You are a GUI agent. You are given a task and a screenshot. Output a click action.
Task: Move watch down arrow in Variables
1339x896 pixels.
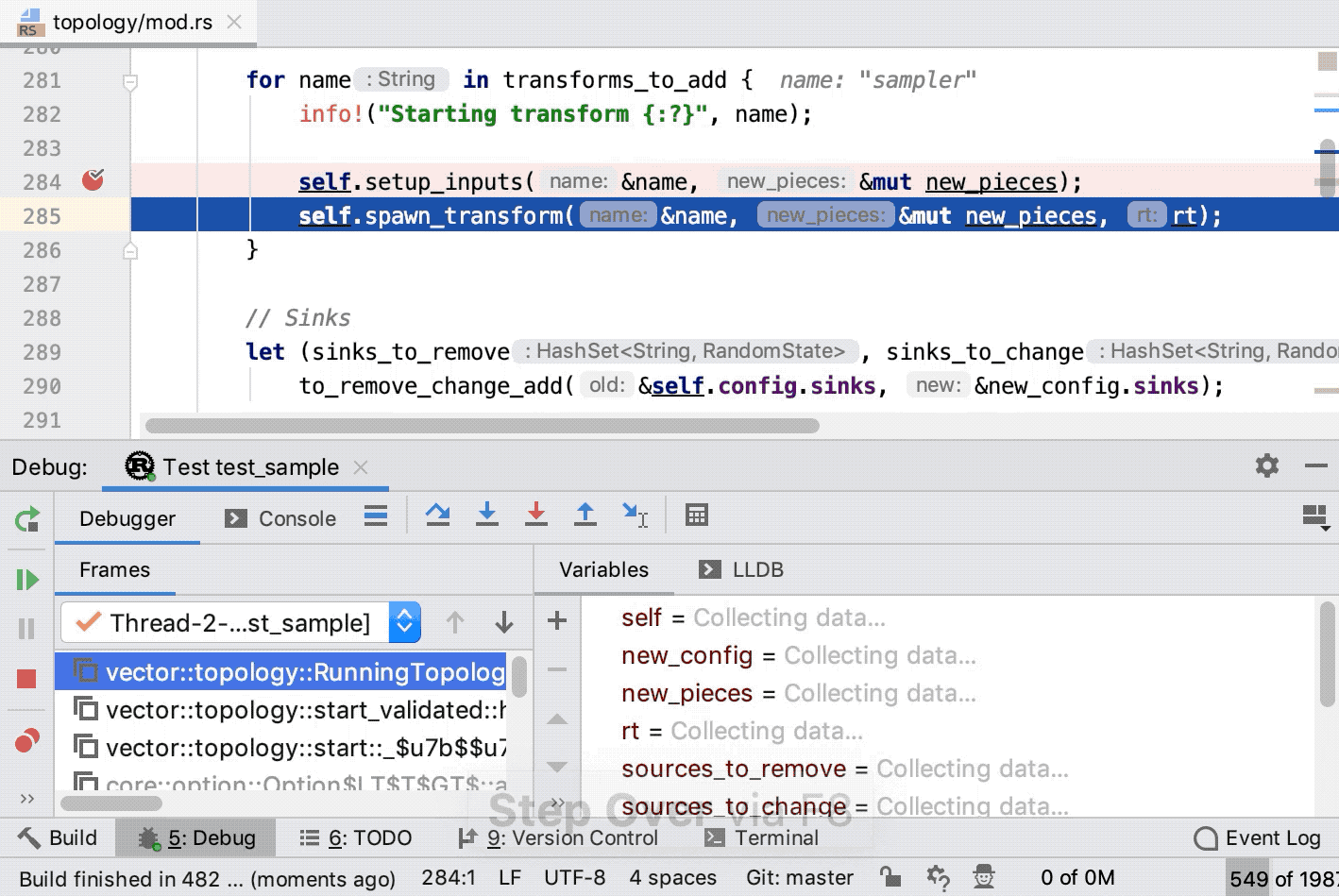pos(557,767)
